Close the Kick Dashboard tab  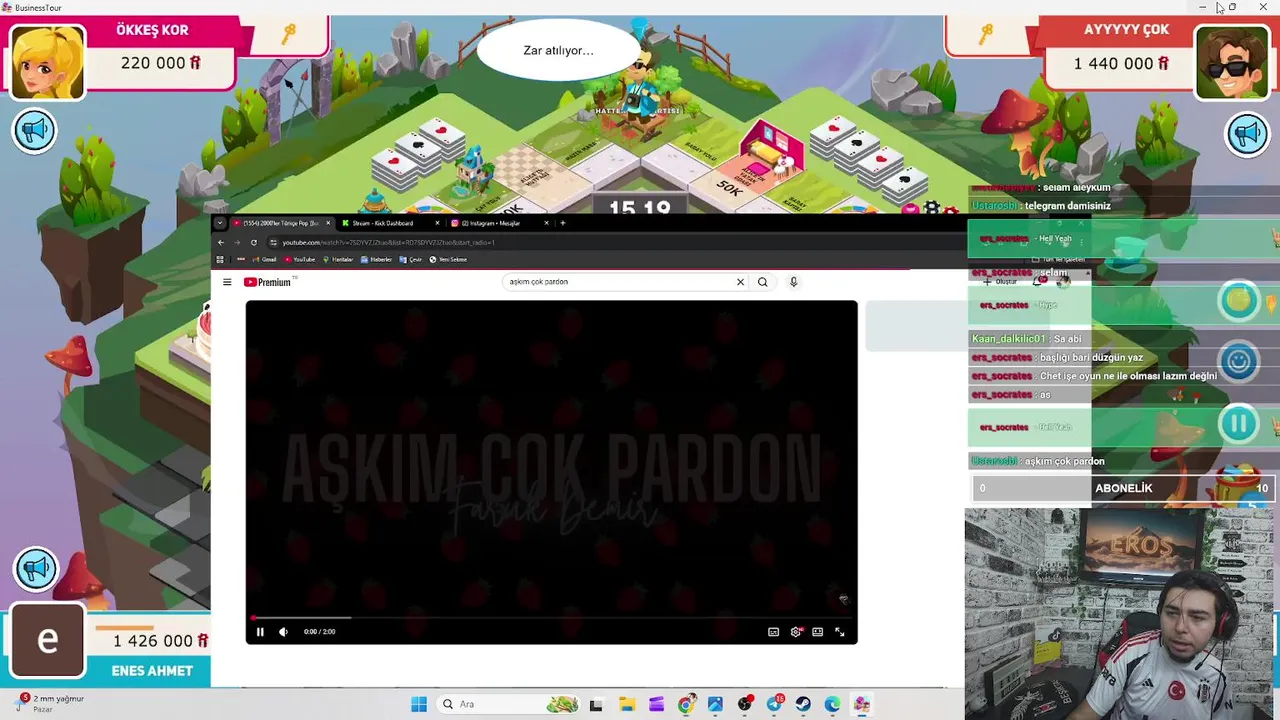coord(437,223)
